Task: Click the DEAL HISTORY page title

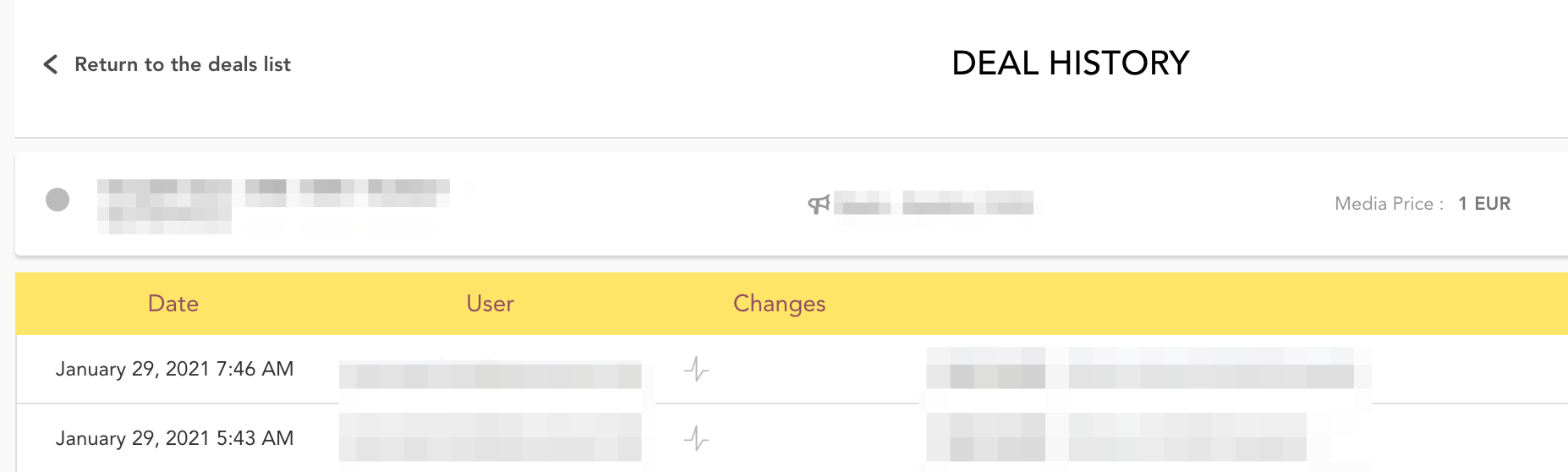Action: coord(1070,63)
